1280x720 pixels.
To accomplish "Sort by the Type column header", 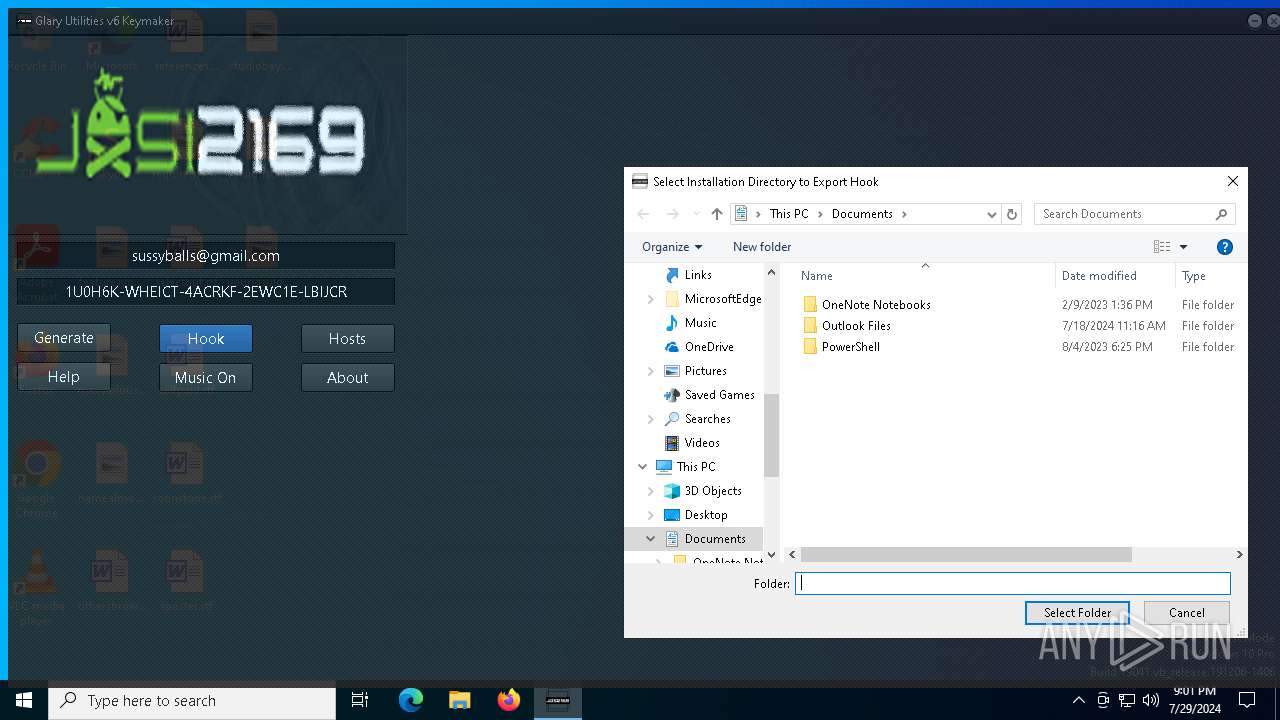I will [x=1194, y=276].
